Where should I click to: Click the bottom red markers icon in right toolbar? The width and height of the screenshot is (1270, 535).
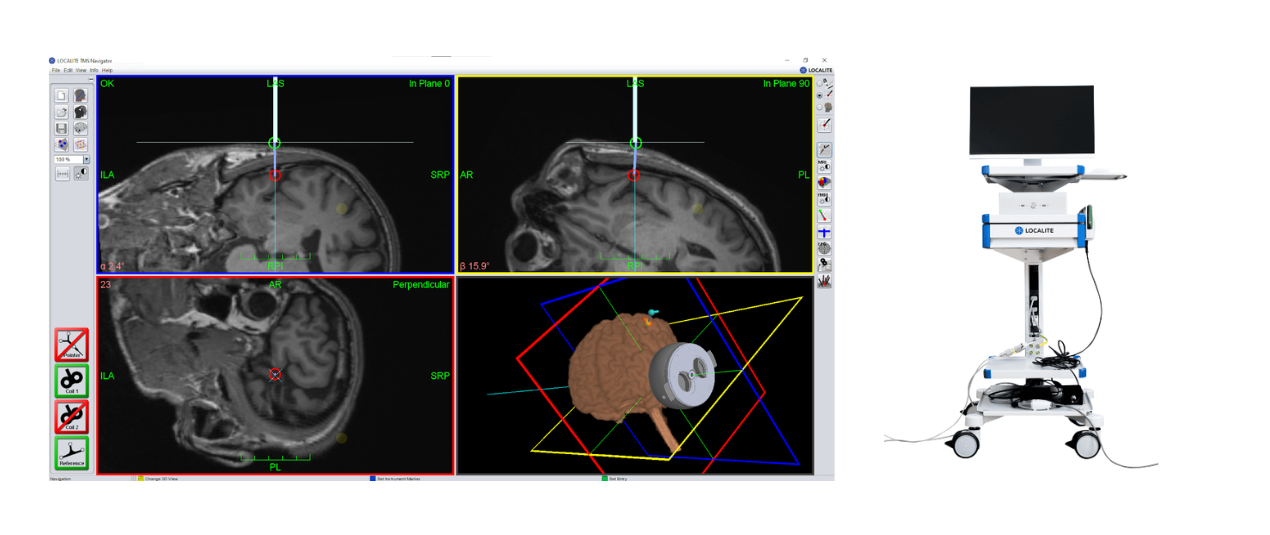pos(825,281)
